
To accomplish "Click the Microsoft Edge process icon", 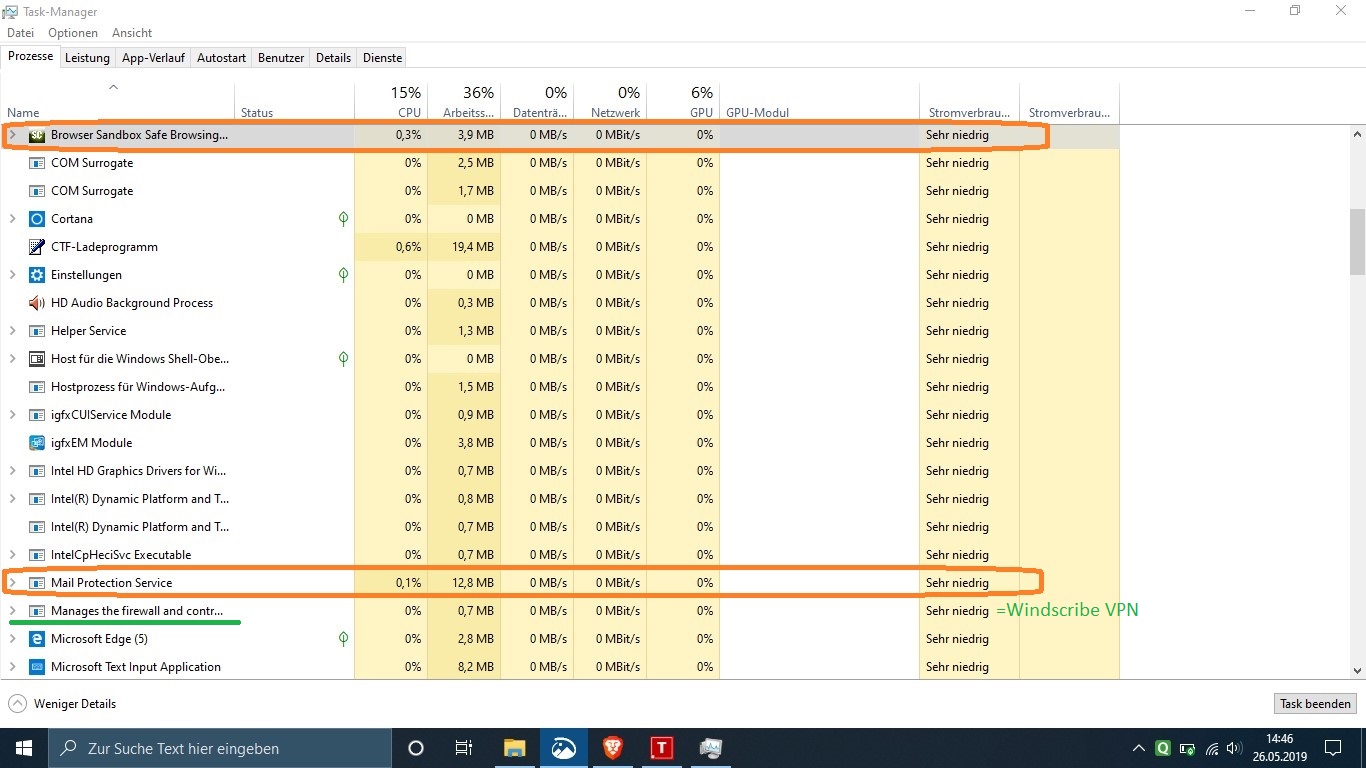I will coord(37,639).
